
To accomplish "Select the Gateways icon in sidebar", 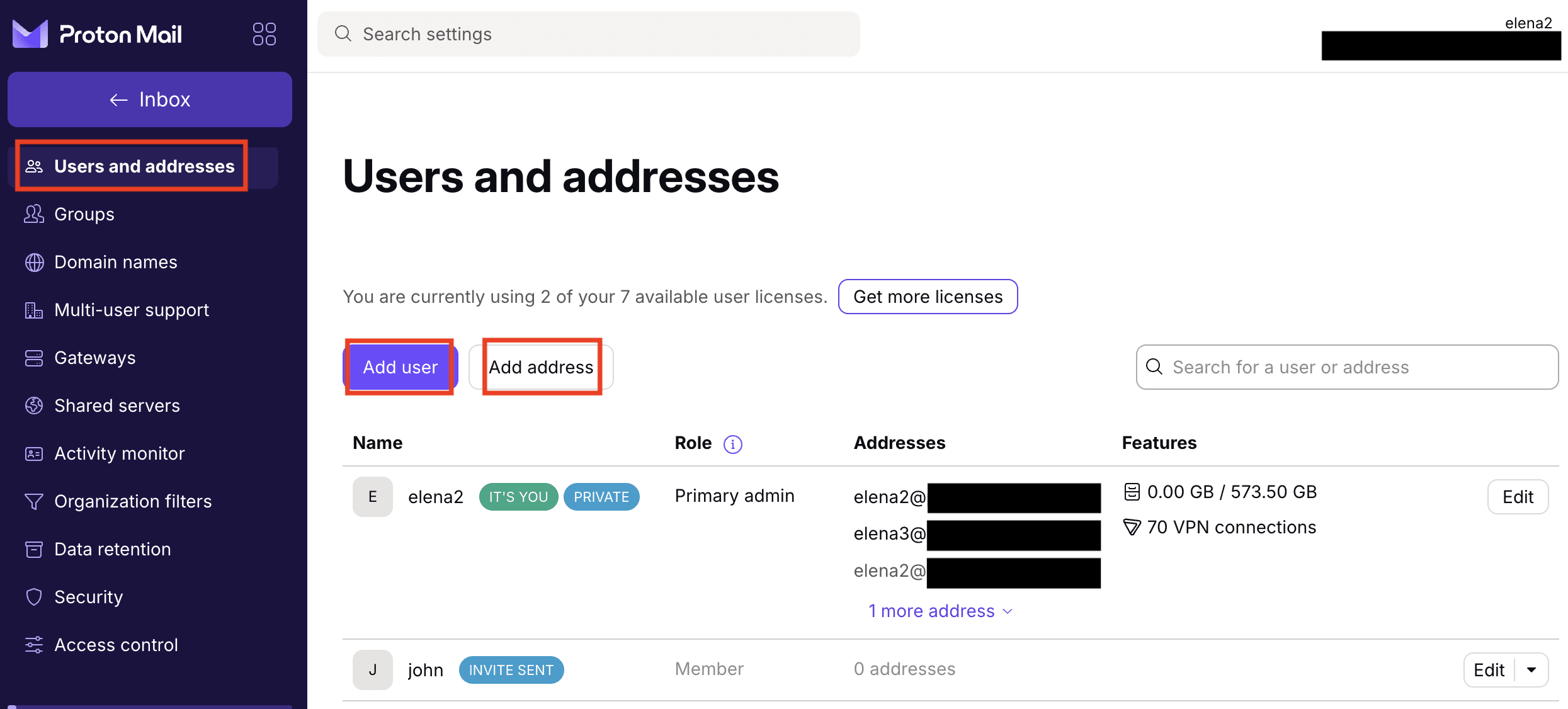I will [34, 358].
